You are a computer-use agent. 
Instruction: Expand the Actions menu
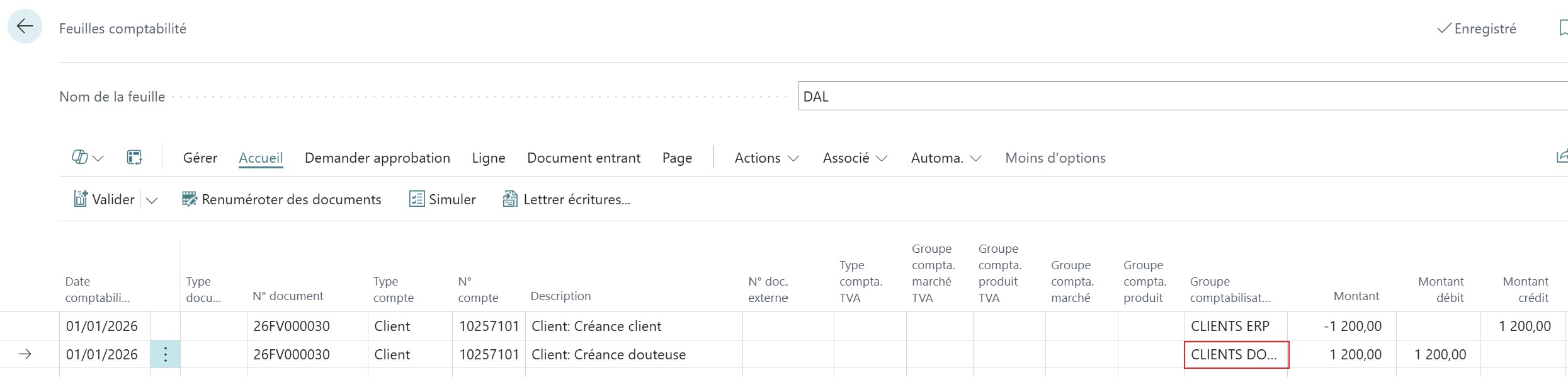click(x=766, y=158)
